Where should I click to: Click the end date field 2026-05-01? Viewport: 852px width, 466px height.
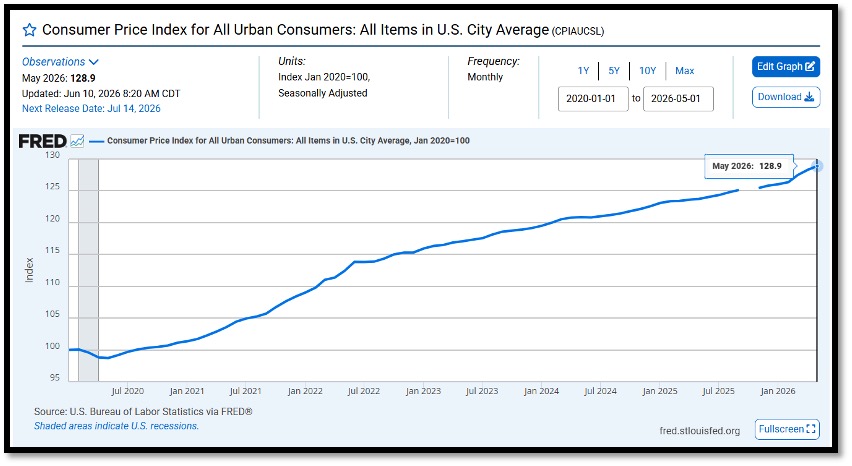(678, 99)
